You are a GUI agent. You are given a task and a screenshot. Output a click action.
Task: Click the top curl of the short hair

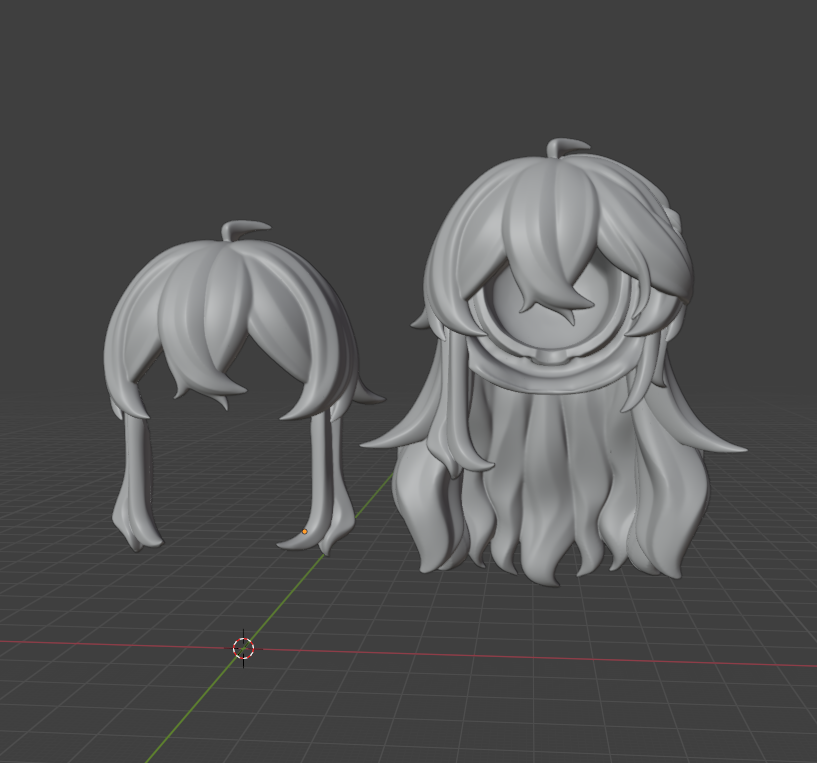click(x=243, y=230)
